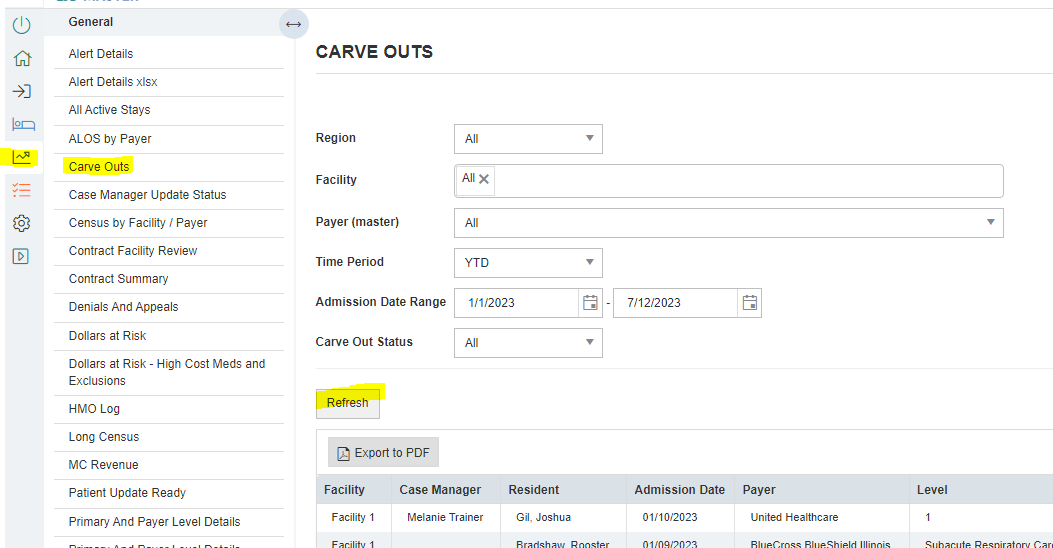Open ALOS by Payer report
The height and width of the screenshot is (548, 1053).
pos(110,139)
